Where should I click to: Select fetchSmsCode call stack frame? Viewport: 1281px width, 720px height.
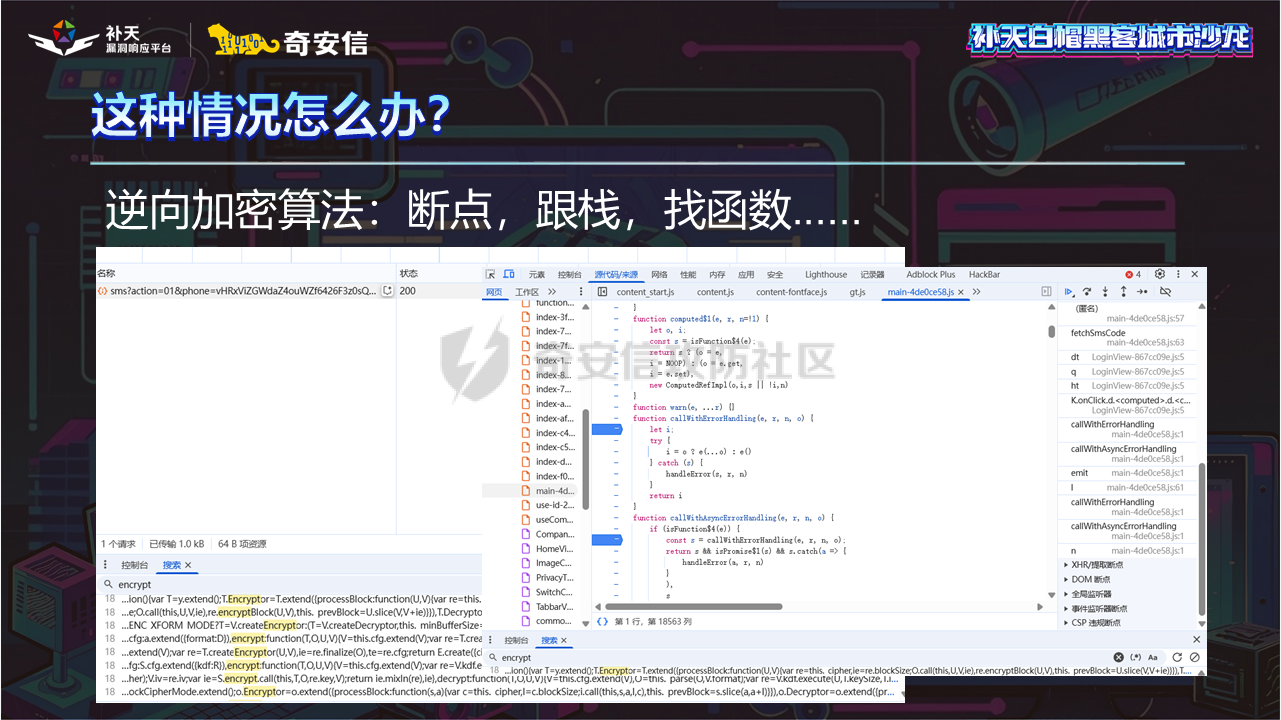(1098, 333)
